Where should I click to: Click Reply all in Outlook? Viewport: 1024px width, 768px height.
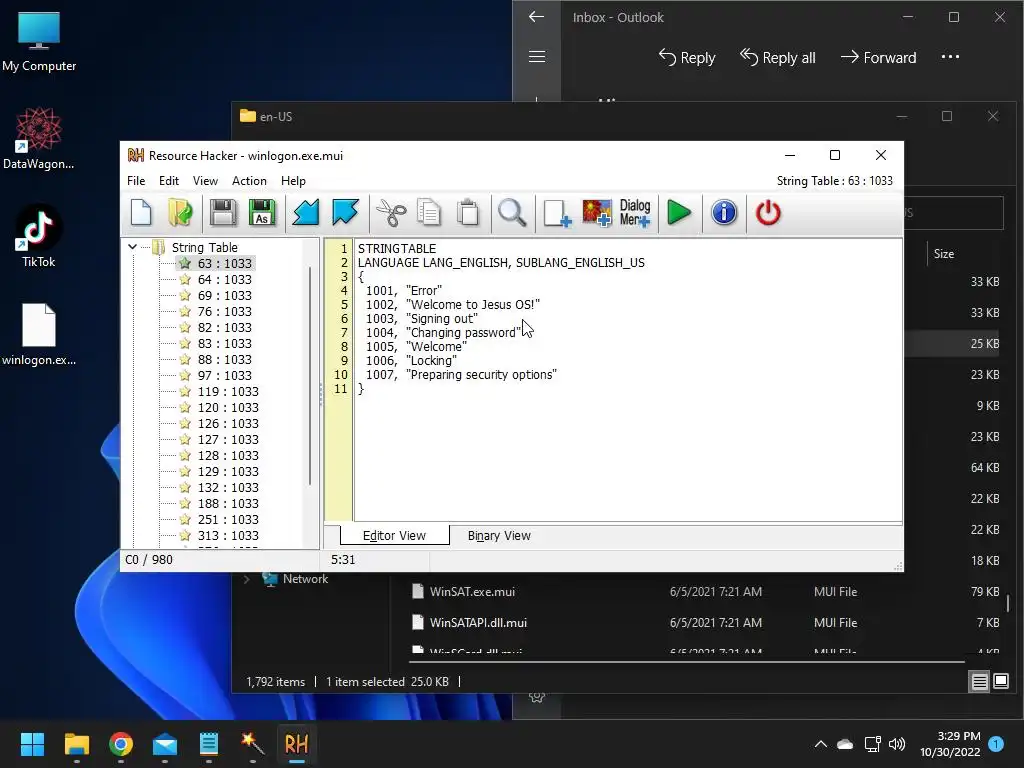(x=777, y=57)
